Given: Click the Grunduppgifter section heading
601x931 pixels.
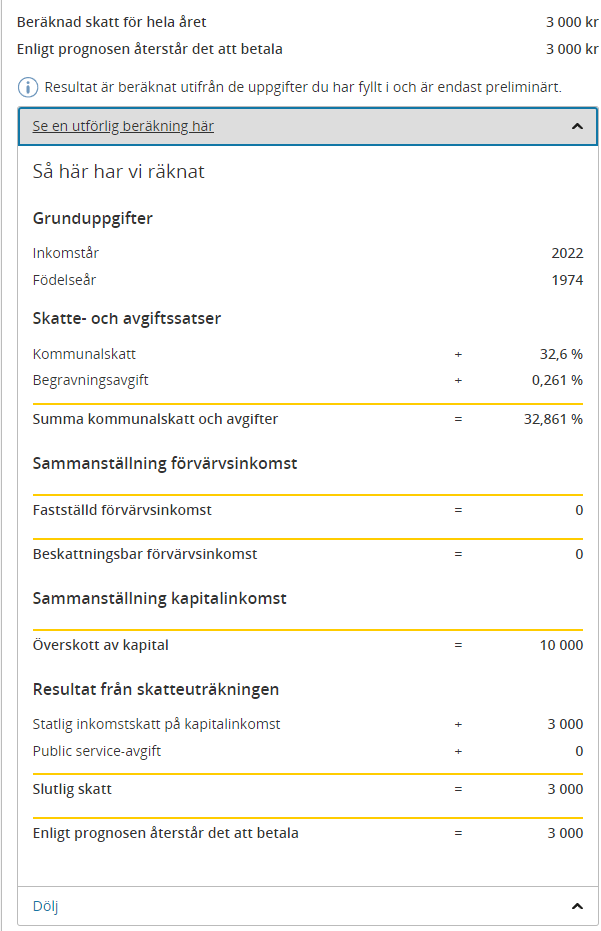Looking at the screenshot, I should click(93, 218).
